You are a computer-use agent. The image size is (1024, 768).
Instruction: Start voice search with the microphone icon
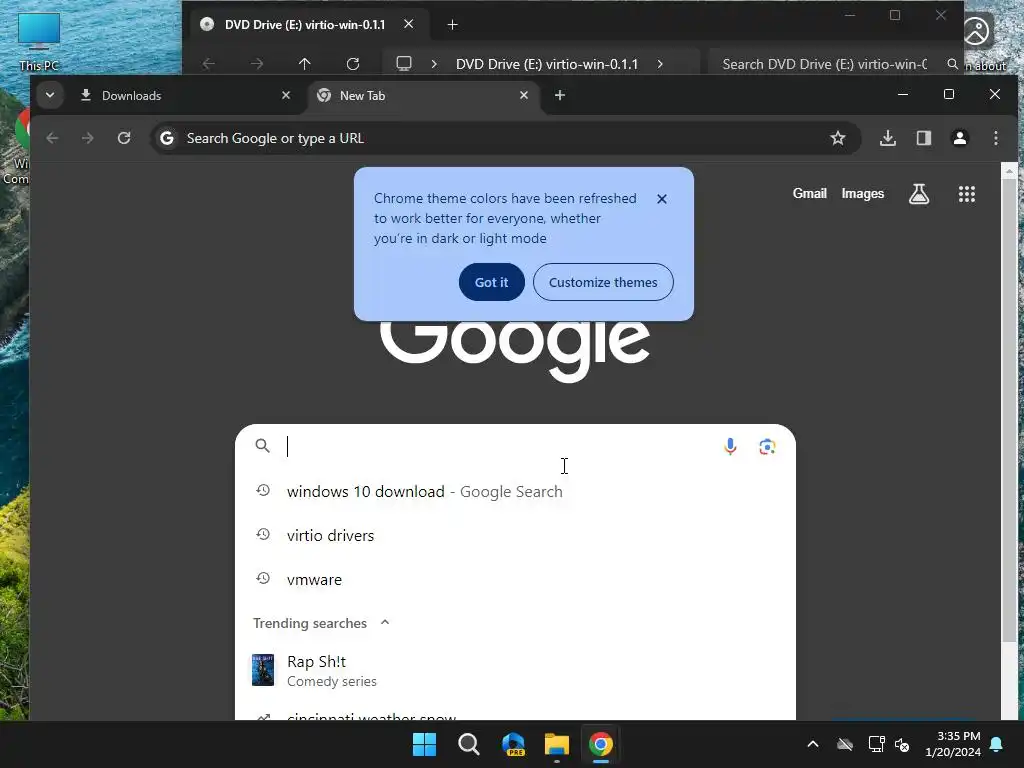[730, 446]
